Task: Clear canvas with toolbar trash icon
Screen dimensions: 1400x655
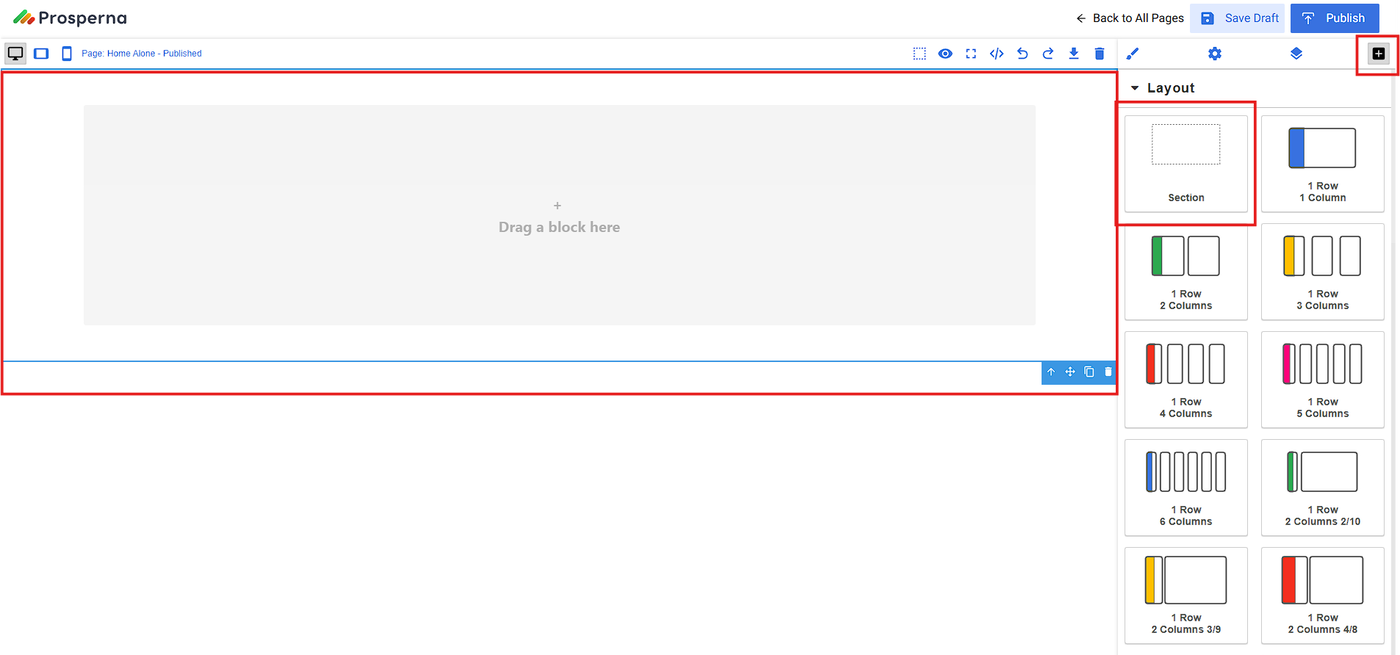Action: [1100, 54]
